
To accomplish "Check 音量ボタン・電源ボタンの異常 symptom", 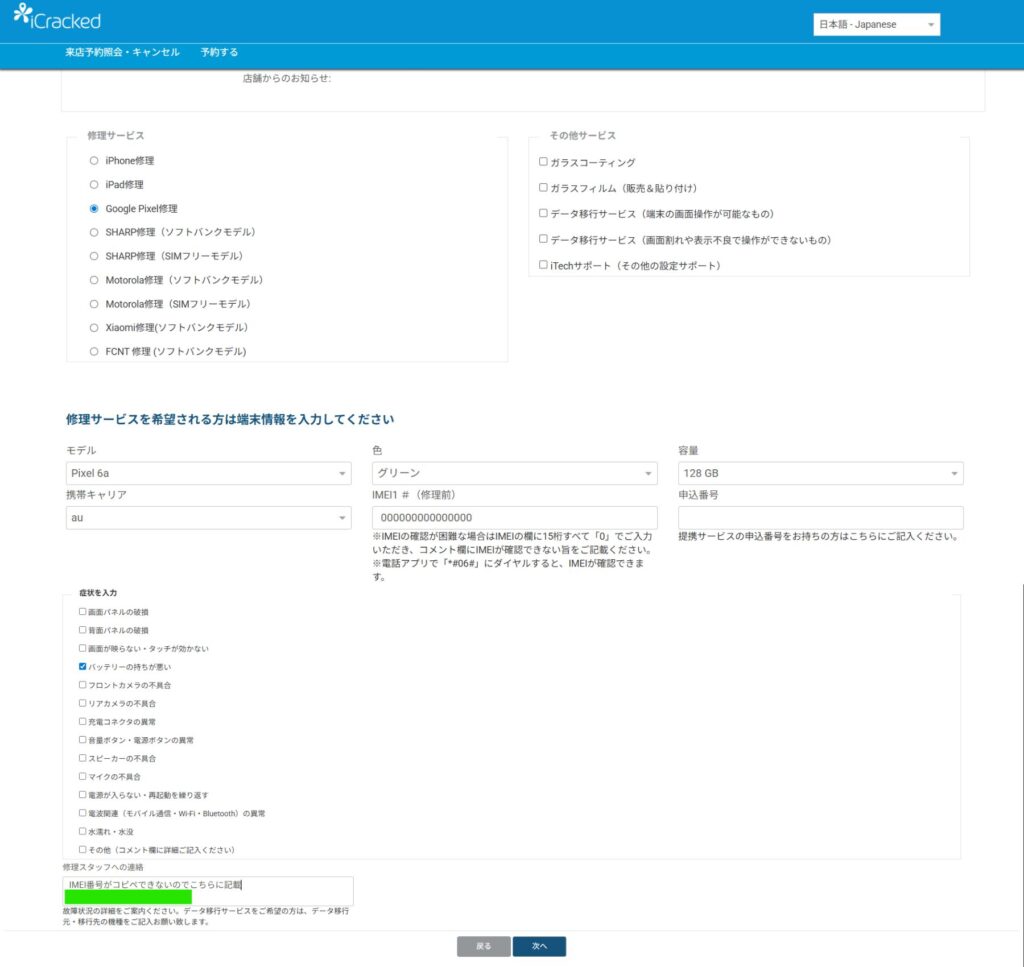I will [x=82, y=740].
